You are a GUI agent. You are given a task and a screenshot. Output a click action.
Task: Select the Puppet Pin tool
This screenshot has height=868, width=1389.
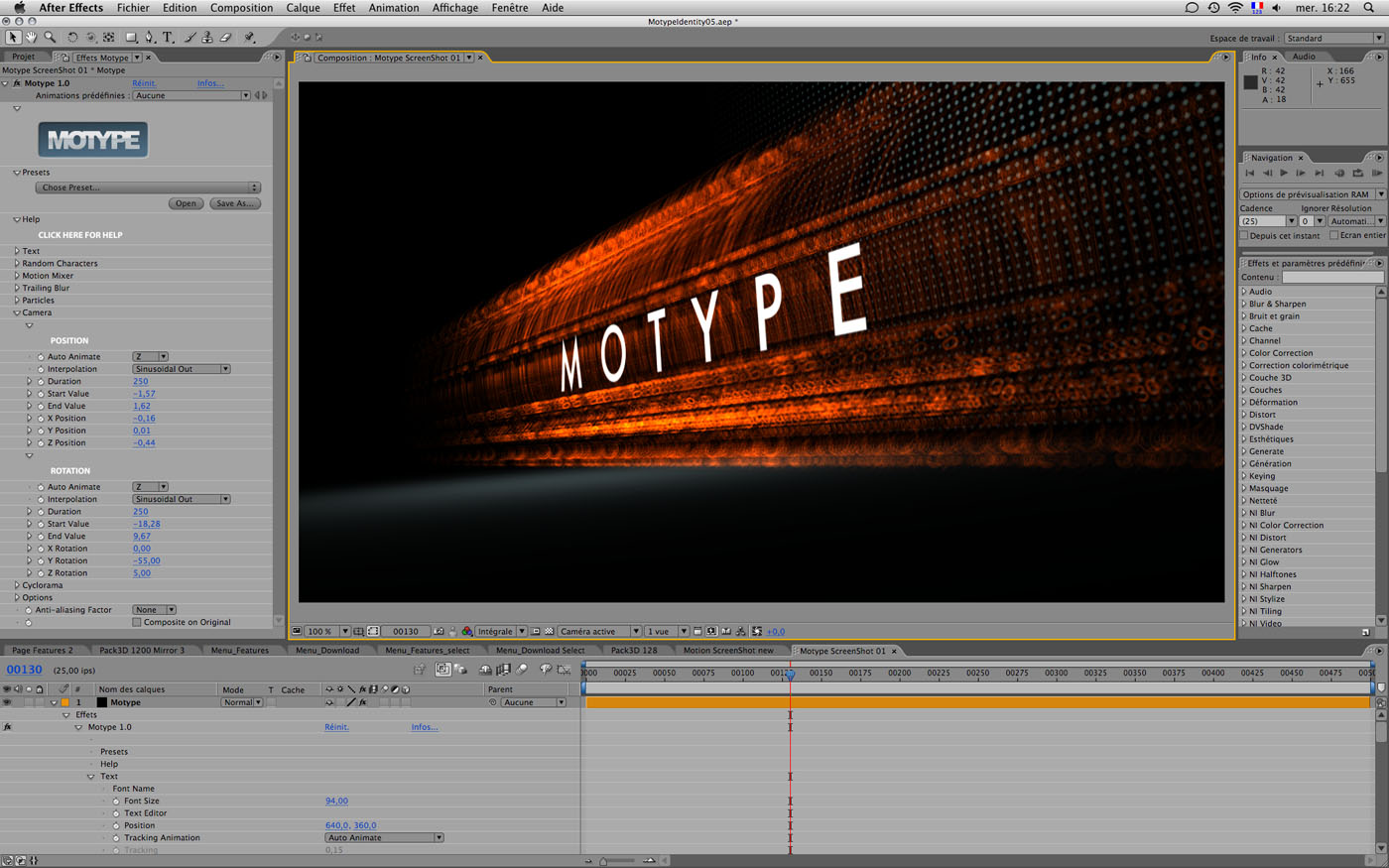(x=249, y=38)
